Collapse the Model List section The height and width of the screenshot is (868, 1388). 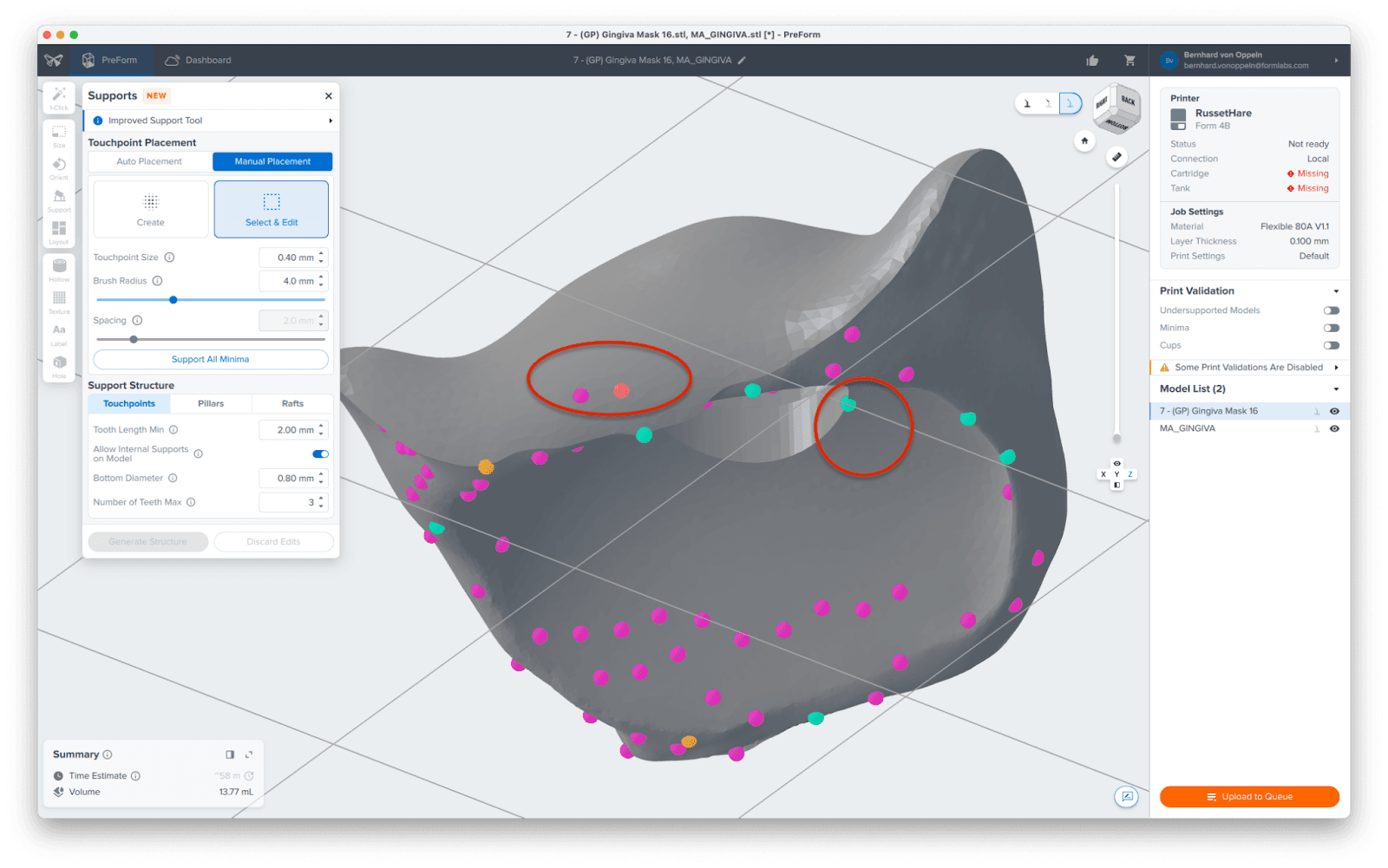tap(1336, 389)
